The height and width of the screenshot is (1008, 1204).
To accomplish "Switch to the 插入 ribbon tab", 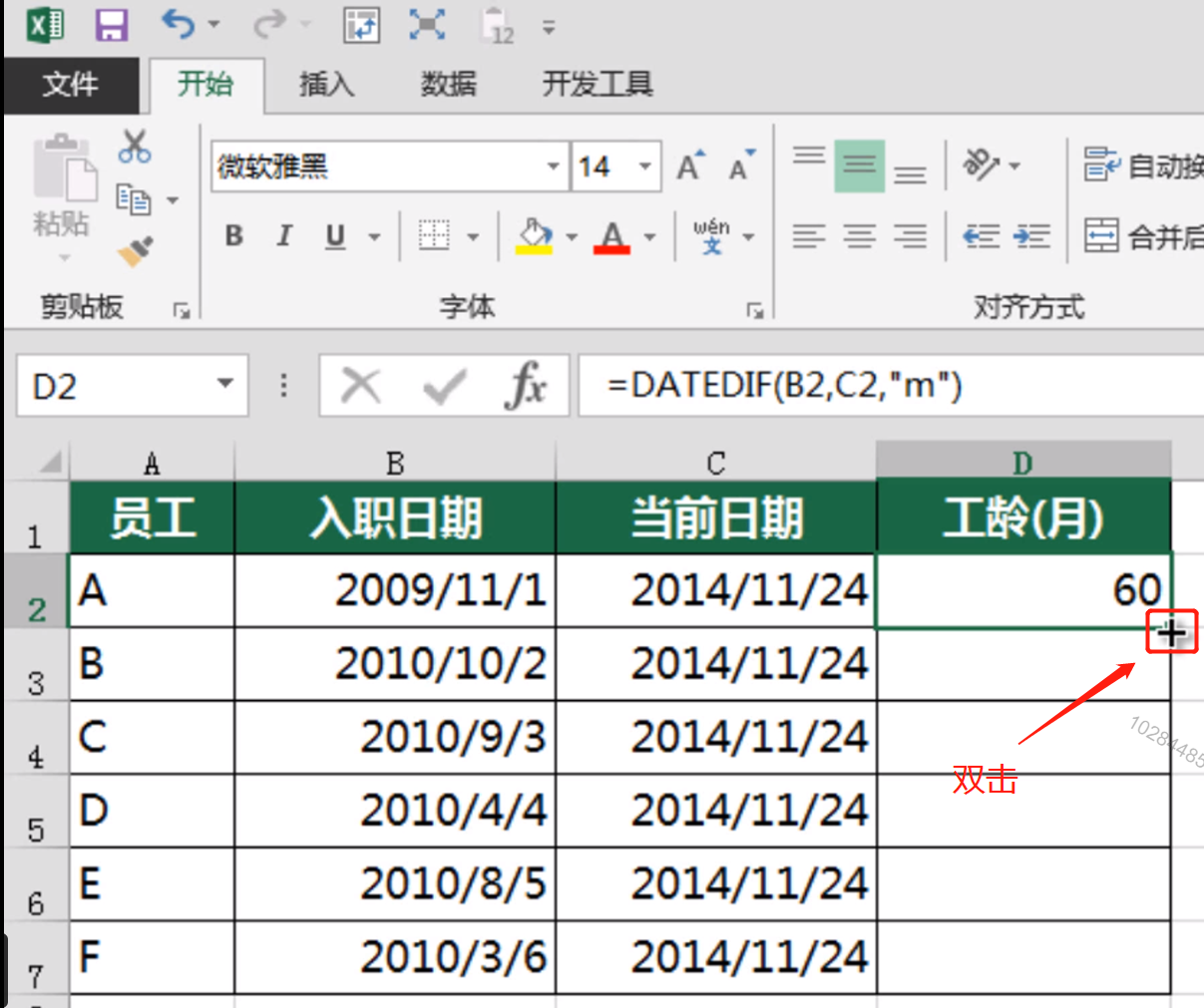I will click(326, 85).
